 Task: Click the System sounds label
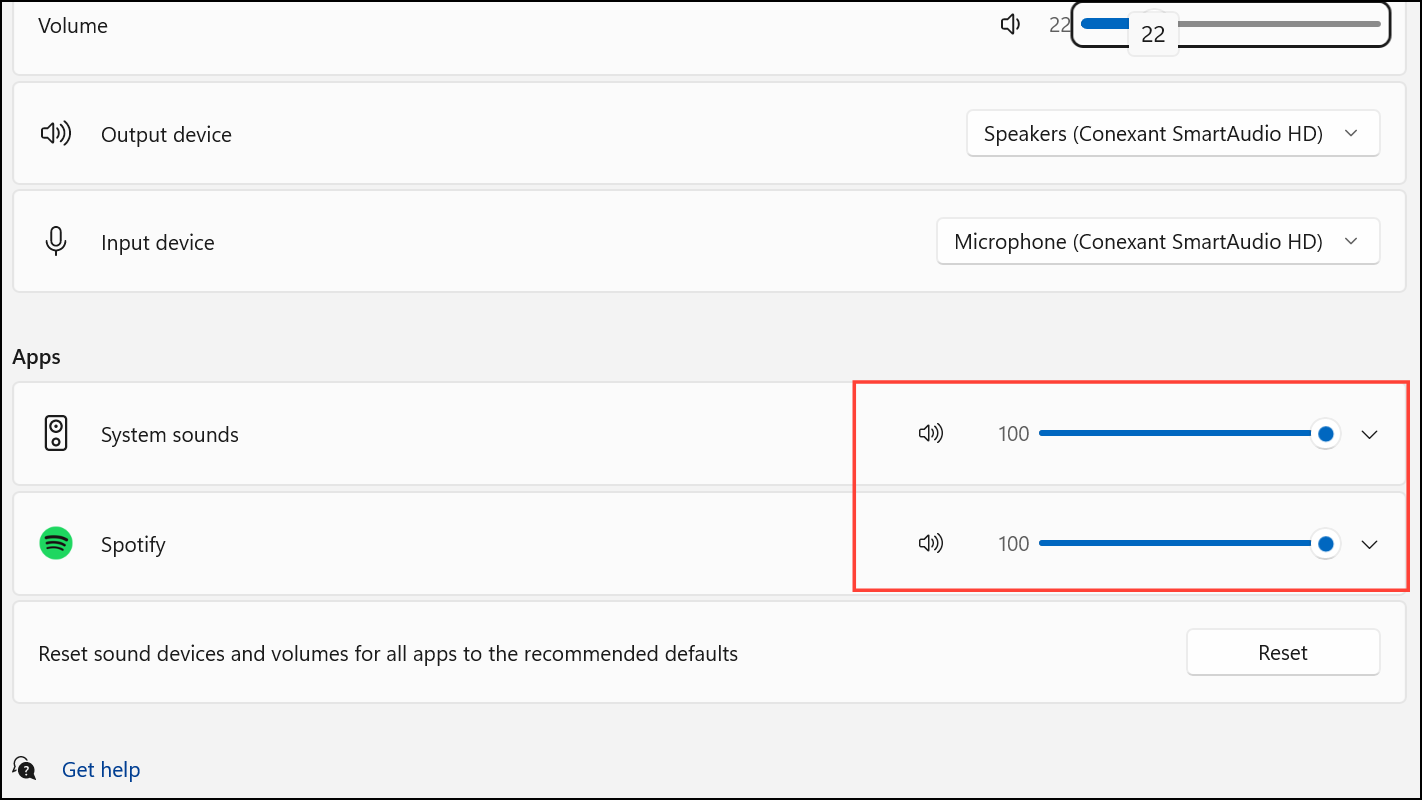pyautogui.click(x=170, y=434)
